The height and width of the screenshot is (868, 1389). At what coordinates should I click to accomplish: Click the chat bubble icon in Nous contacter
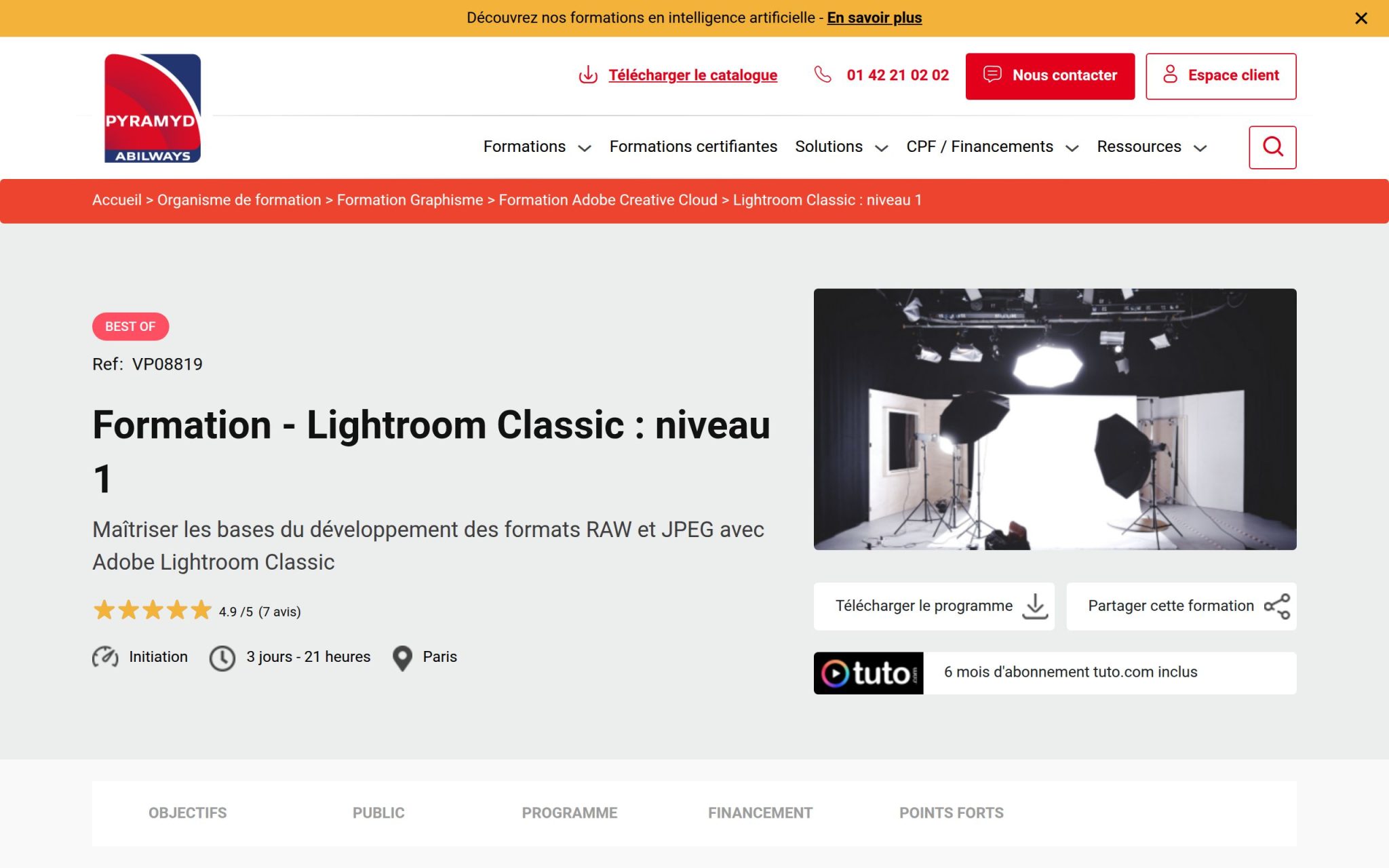point(992,74)
